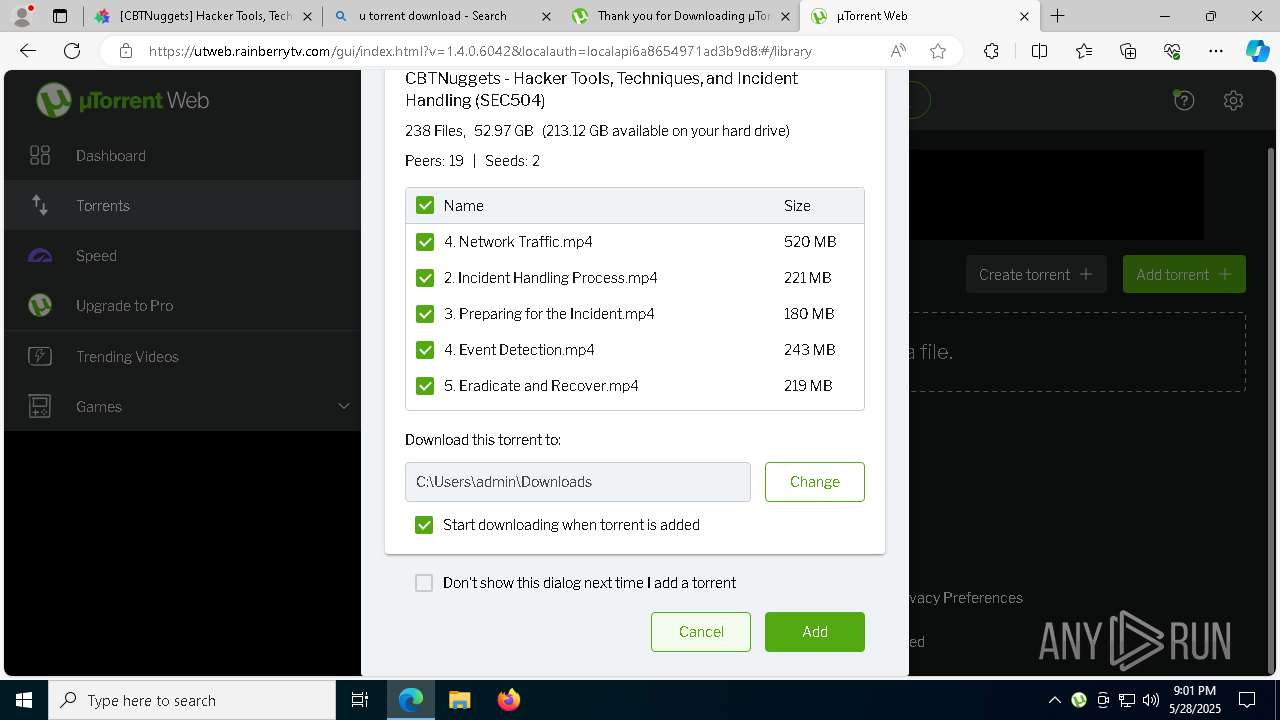Open the help question mark icon
The image size is (1280, 720).
[1184, 100]
